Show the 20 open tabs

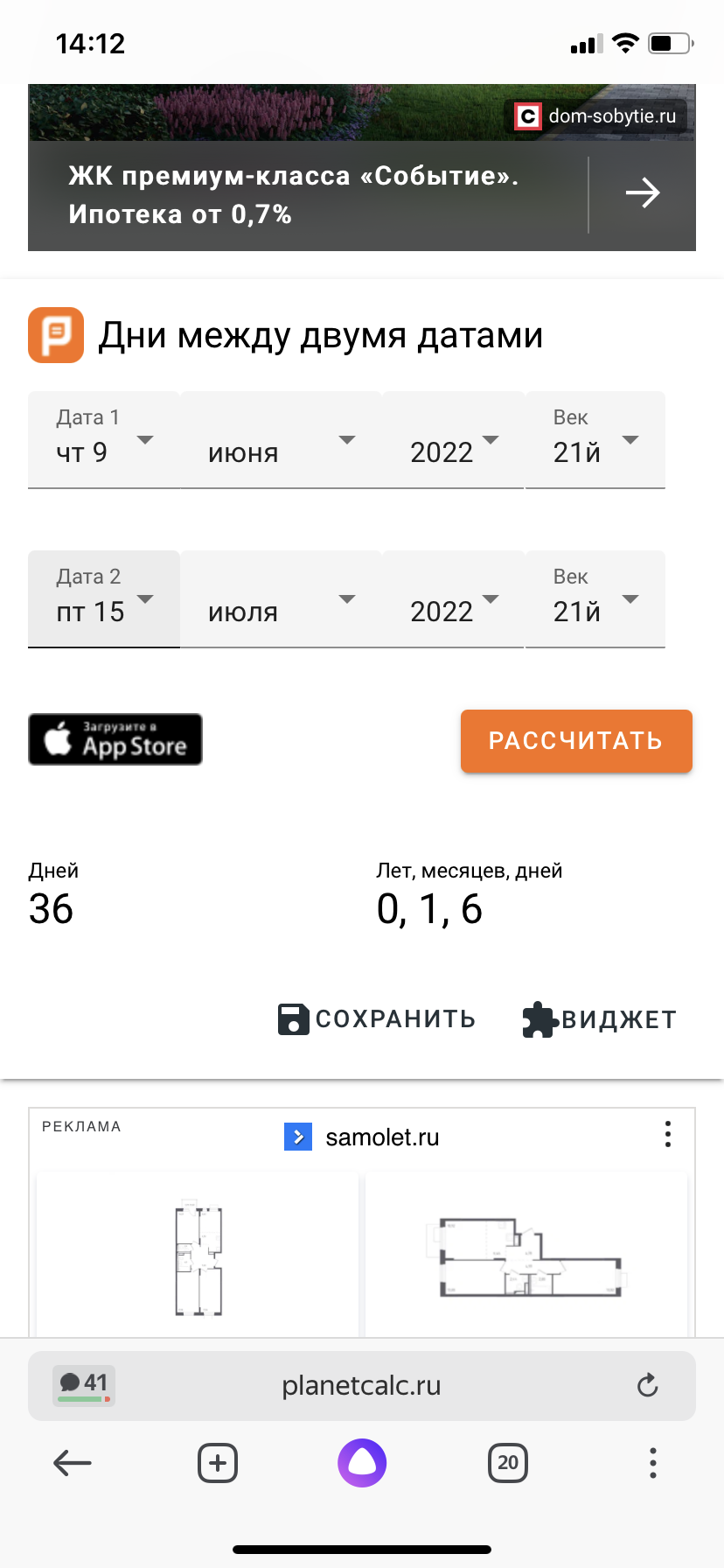click(x=507, y=1462)
